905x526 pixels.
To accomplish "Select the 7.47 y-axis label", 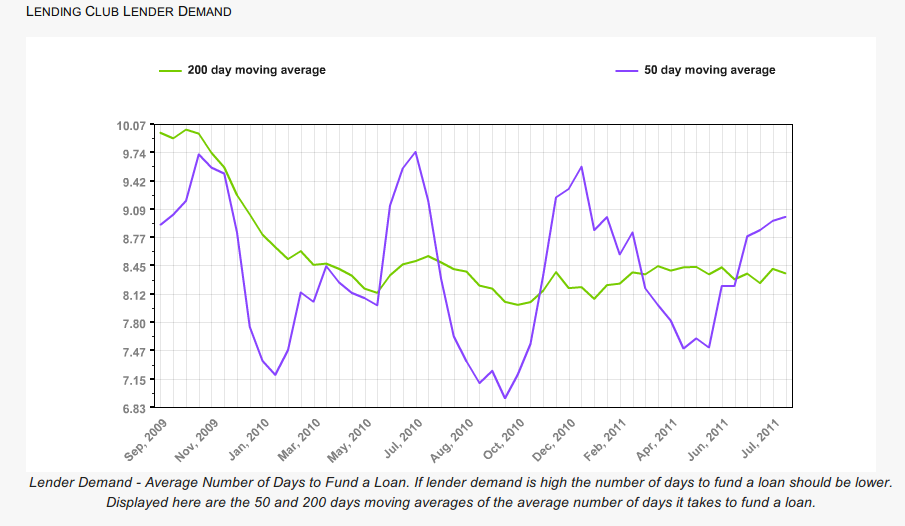I will click(134, 352).
